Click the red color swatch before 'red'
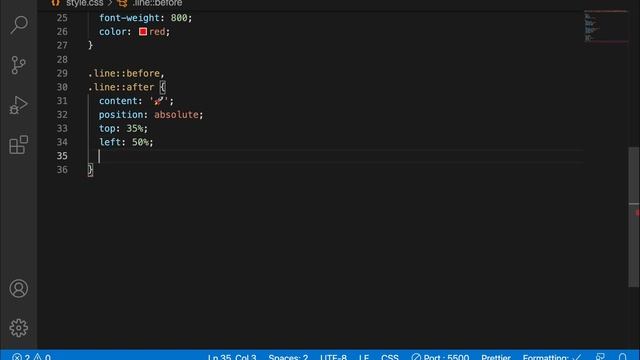 (x=143, y=31)
